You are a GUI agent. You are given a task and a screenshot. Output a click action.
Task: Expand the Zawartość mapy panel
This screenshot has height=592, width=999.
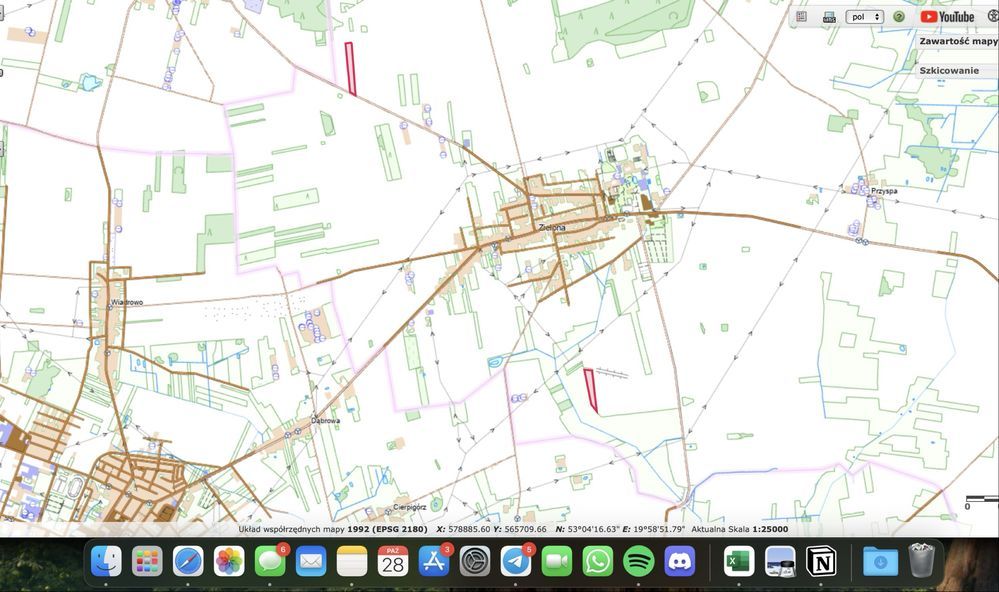pyautogui.click(x=958, y=42)
